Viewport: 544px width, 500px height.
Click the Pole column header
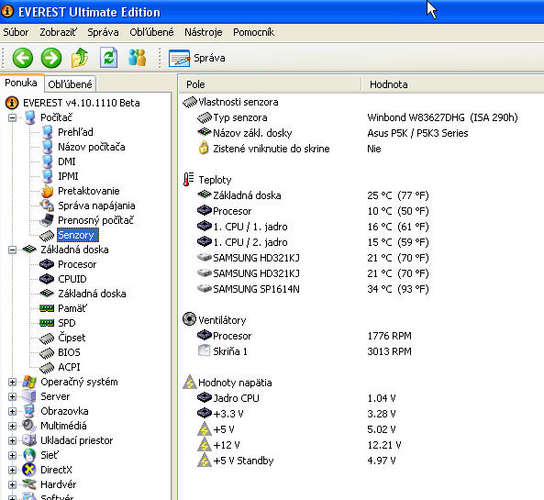click(270, 84)
